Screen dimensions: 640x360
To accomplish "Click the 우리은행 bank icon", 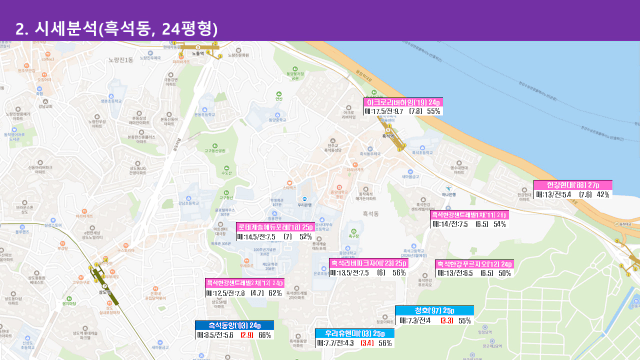I will (304, 199).
